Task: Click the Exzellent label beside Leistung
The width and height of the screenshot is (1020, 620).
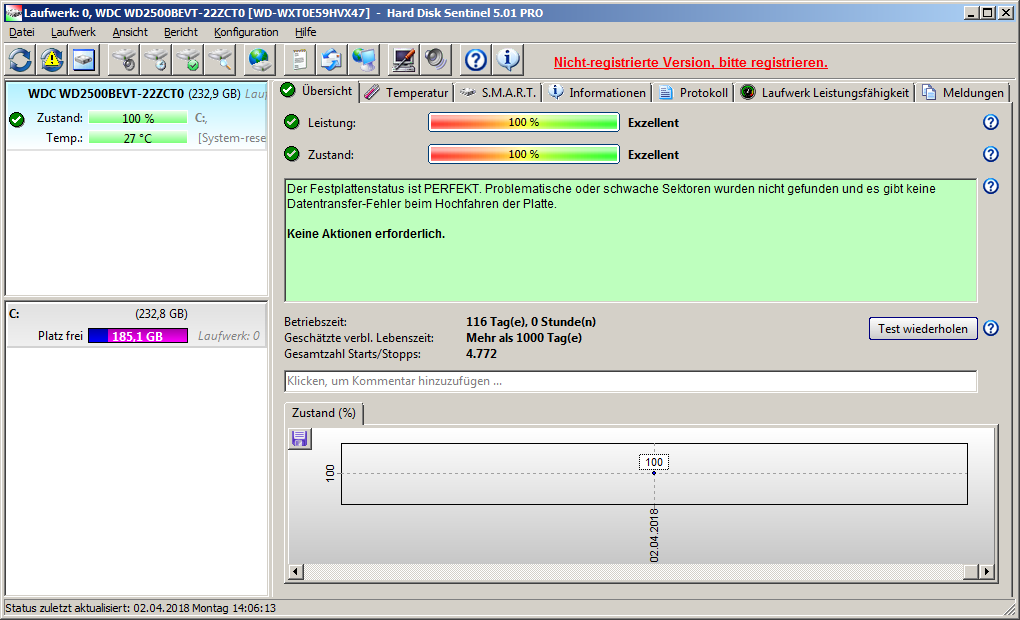Action: pyautogui.click(x=653, y=122)
